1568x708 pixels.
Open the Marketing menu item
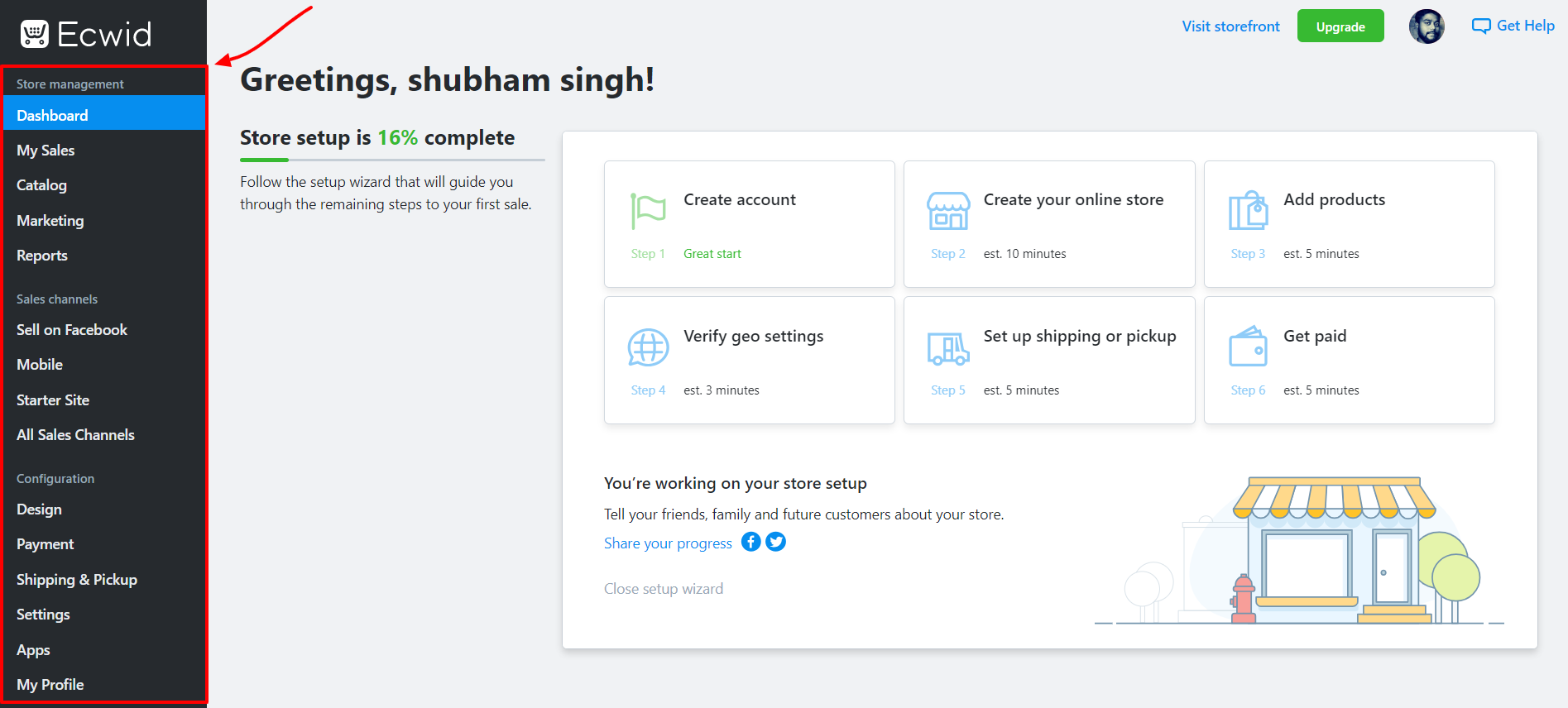[50, 221]
